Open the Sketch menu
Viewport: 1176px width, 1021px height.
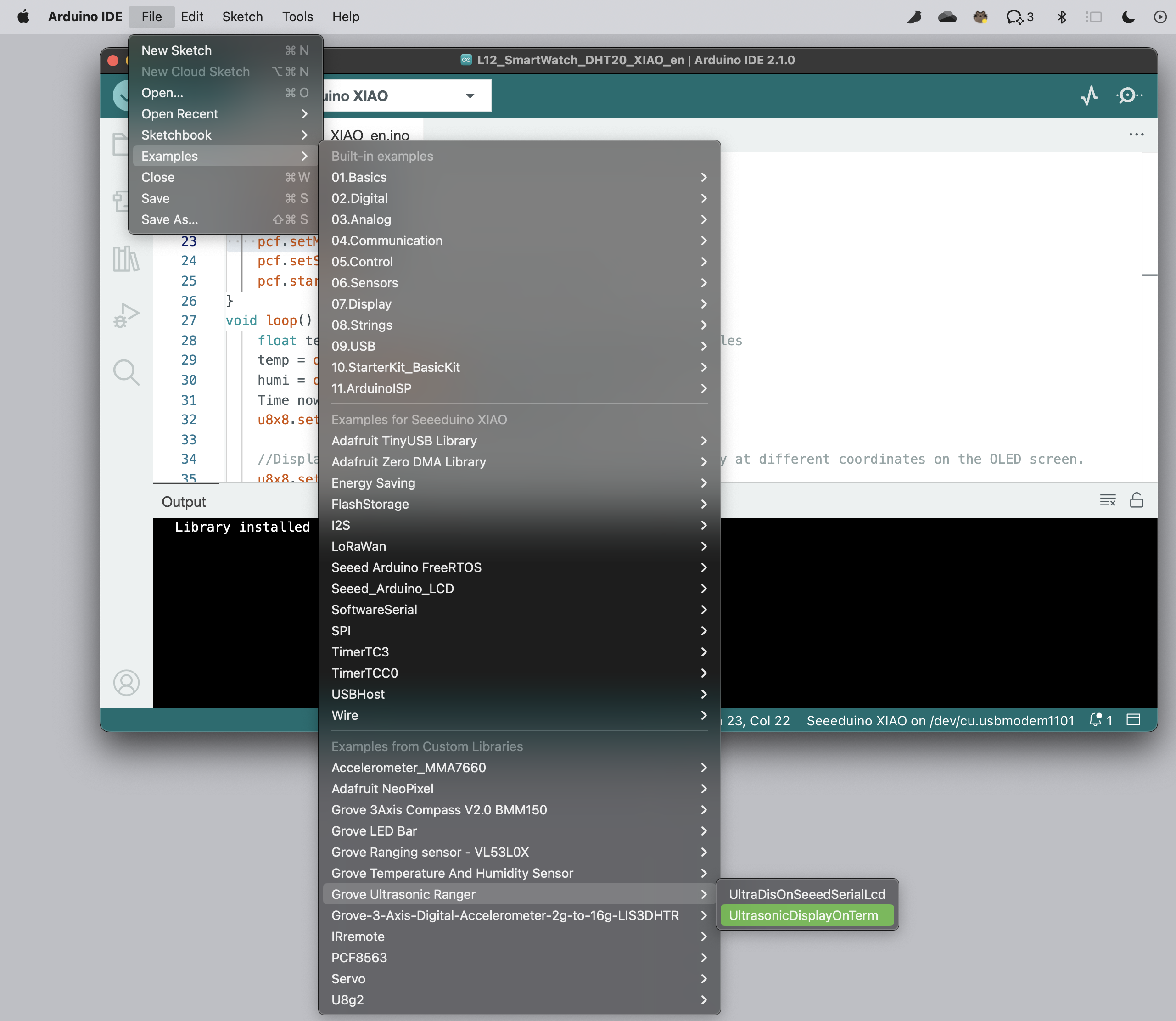243,17
